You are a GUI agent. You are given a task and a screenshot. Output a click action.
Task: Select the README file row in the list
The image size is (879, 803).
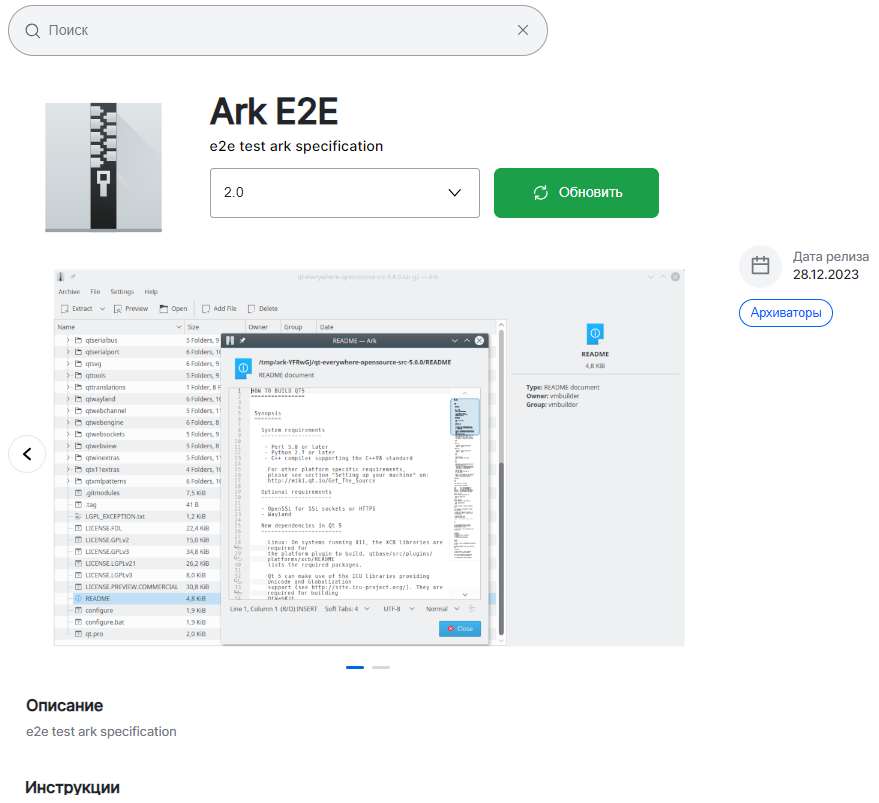coord(98,598)
